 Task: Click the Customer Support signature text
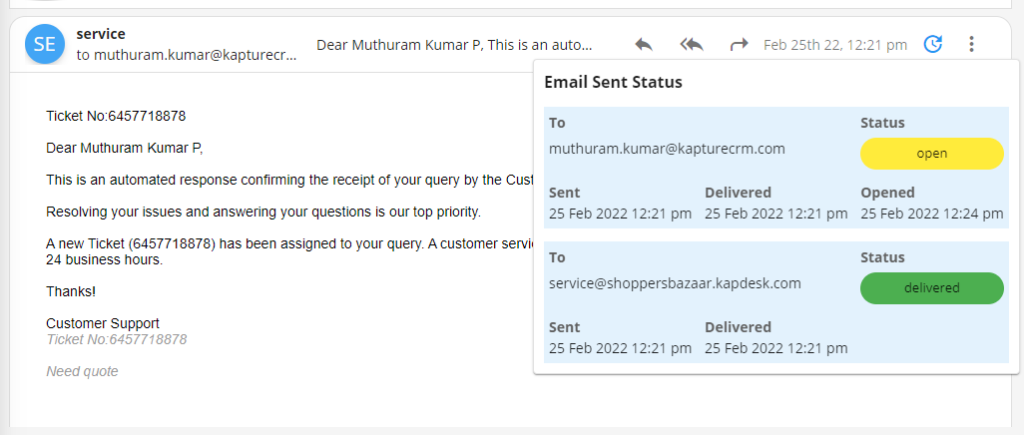coord(103,323)
